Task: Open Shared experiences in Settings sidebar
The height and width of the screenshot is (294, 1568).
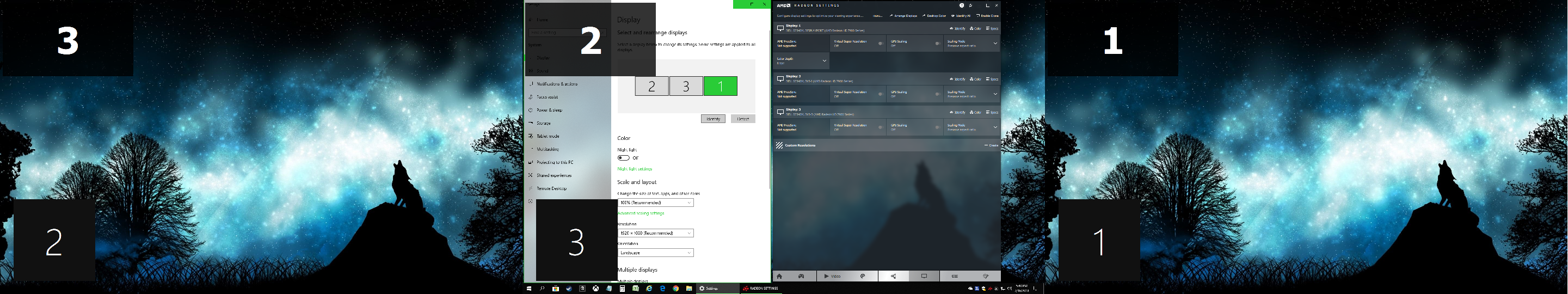Action: click(554, 175)
